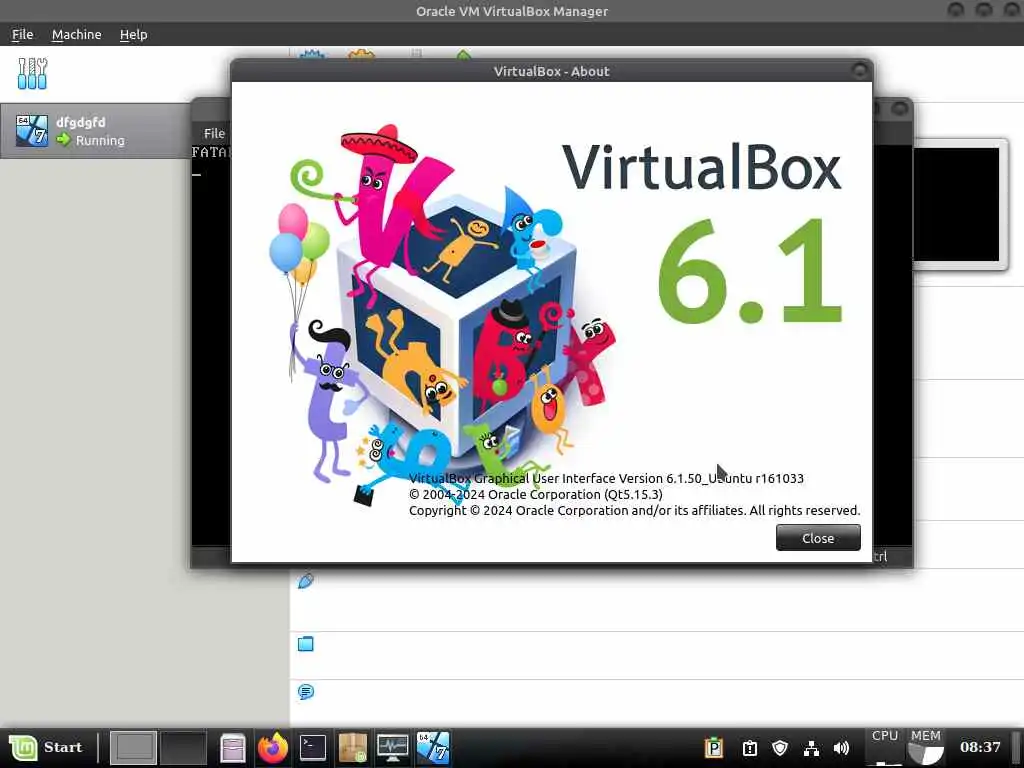Viewport: 1024px width, 768px height.
Task: Open the File menu in VirtualBox Manager
Action: click(x=22, y=35)
